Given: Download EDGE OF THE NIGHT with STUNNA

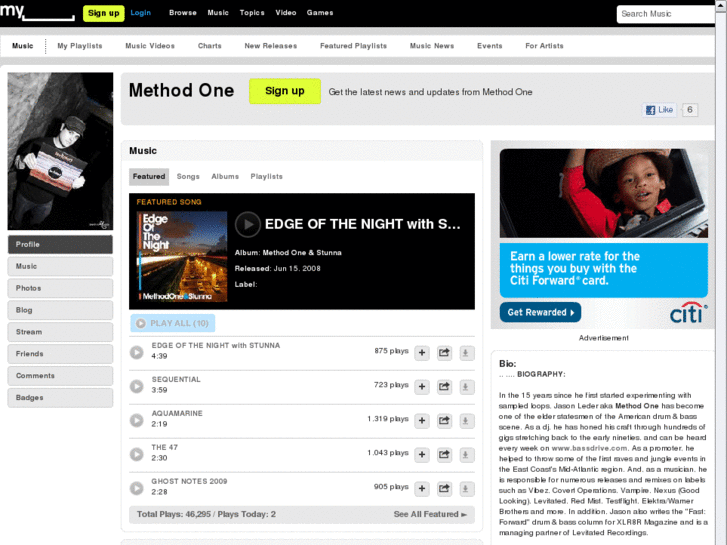Looking at the screenshot, I should click(x=466, y=353).
